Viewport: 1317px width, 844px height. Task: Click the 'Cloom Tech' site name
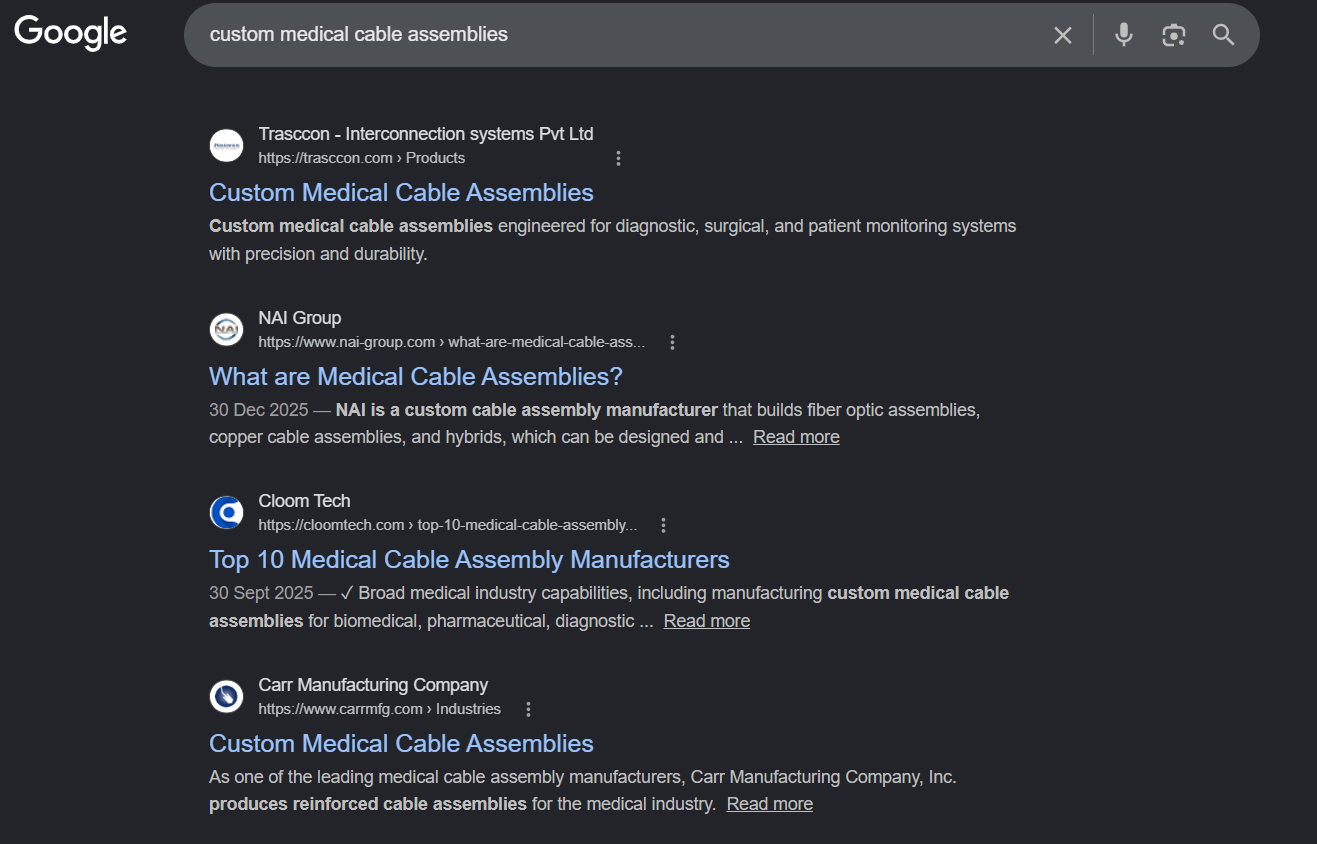point(304,501)
